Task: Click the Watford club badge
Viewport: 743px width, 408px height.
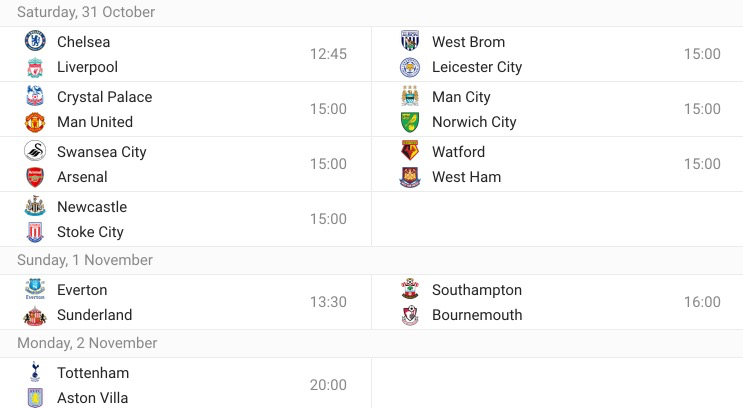Action: coord(410,151)
